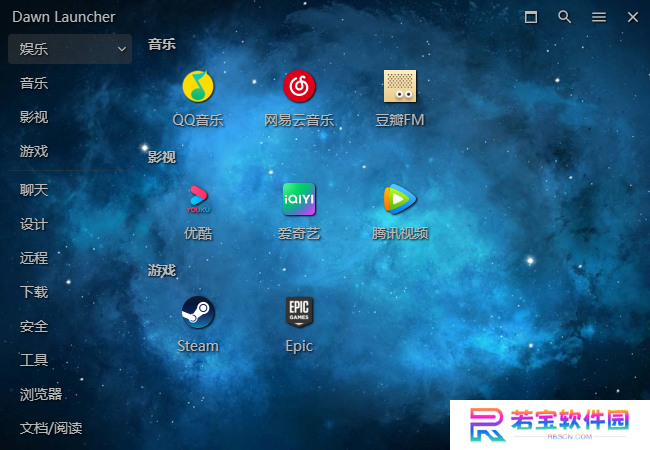Click the 音乐 section heading in content area

pyautogui.click(x=162, y=44)
